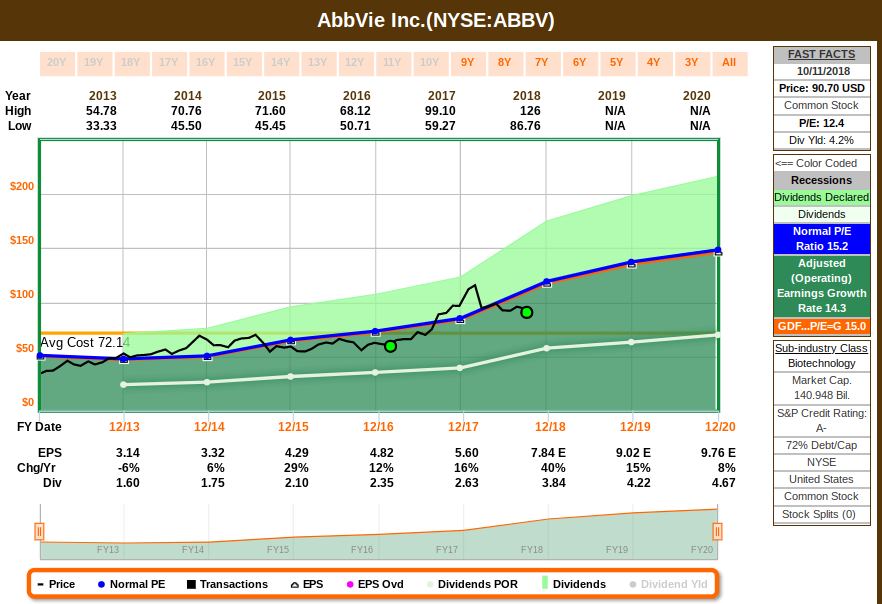882x604 pixels.
Task: Click the Div Yld: 4.2% fact
Action: [x=821, y=140]
